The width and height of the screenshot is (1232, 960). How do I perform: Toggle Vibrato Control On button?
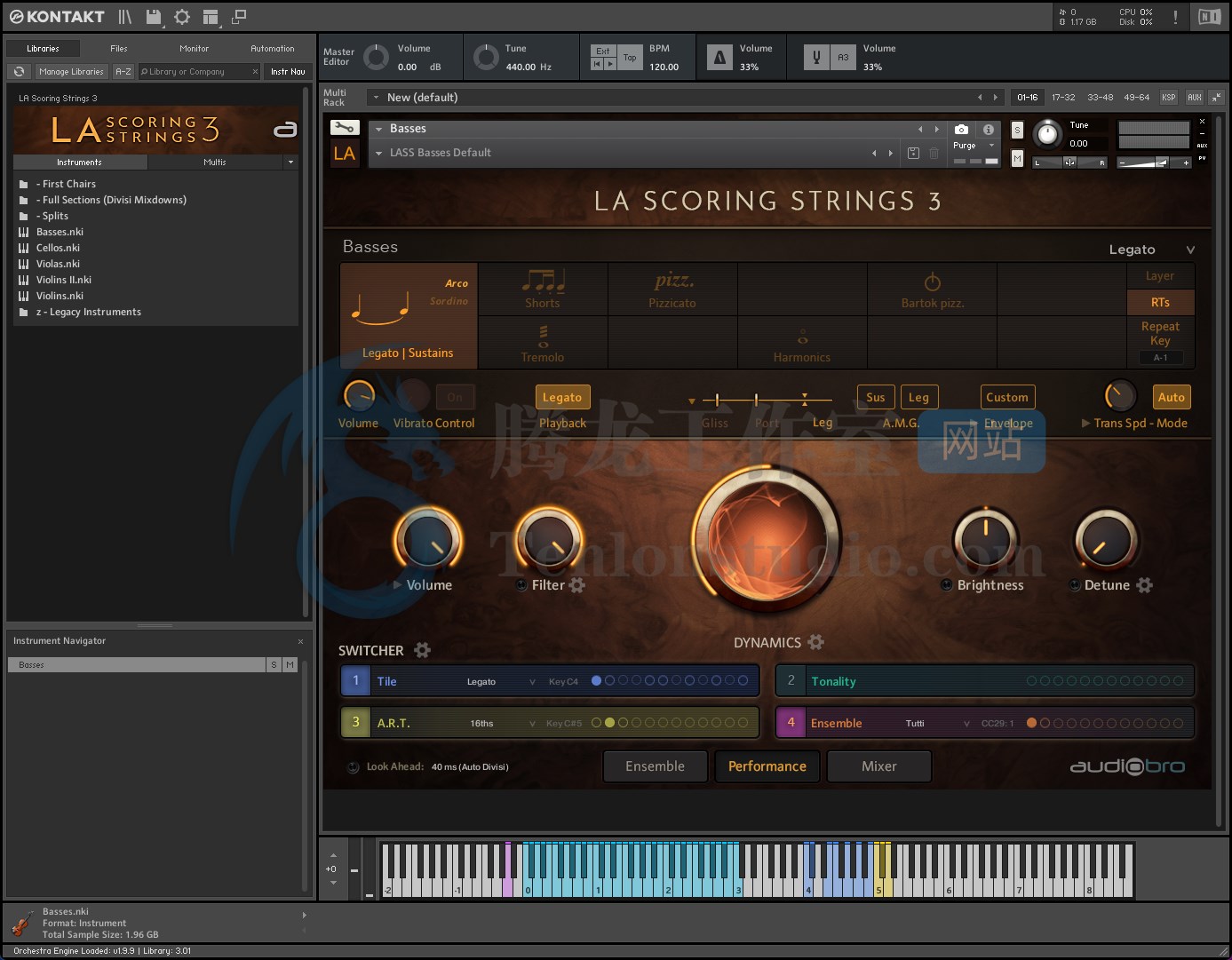click(455, 397)
